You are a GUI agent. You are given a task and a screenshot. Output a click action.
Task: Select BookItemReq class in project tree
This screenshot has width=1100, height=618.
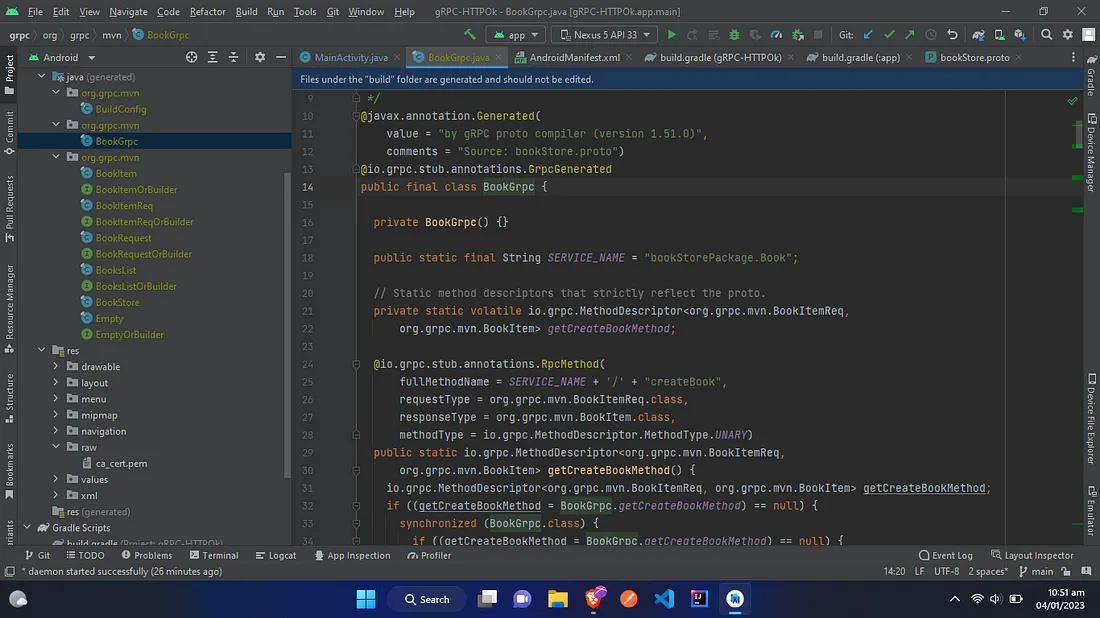pyautogui.click(x=124, y=206)
